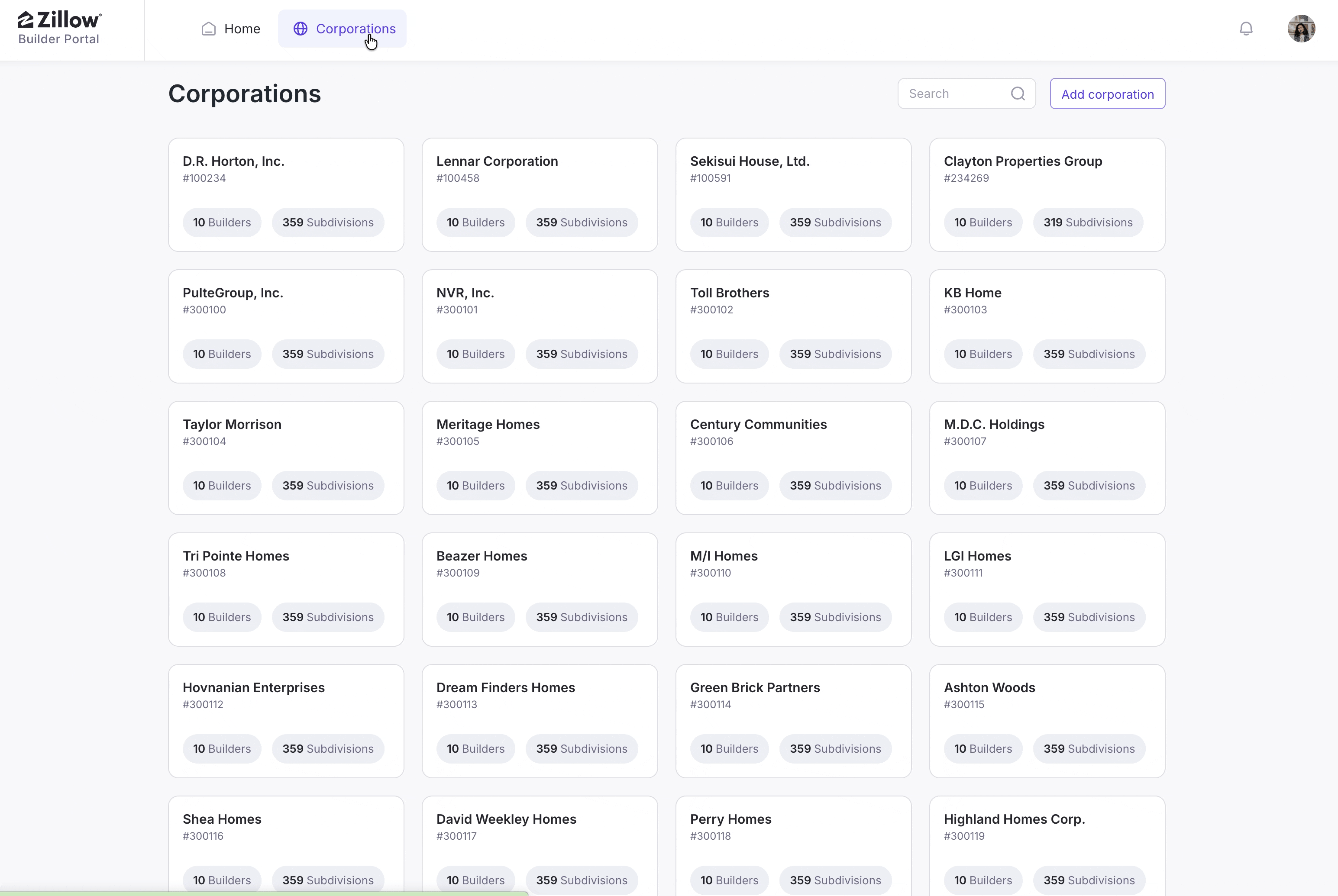Click 10 Builders chip on Meritage Homes
Viewport: 1338px width, 896px height.
[x=475, y=485]
